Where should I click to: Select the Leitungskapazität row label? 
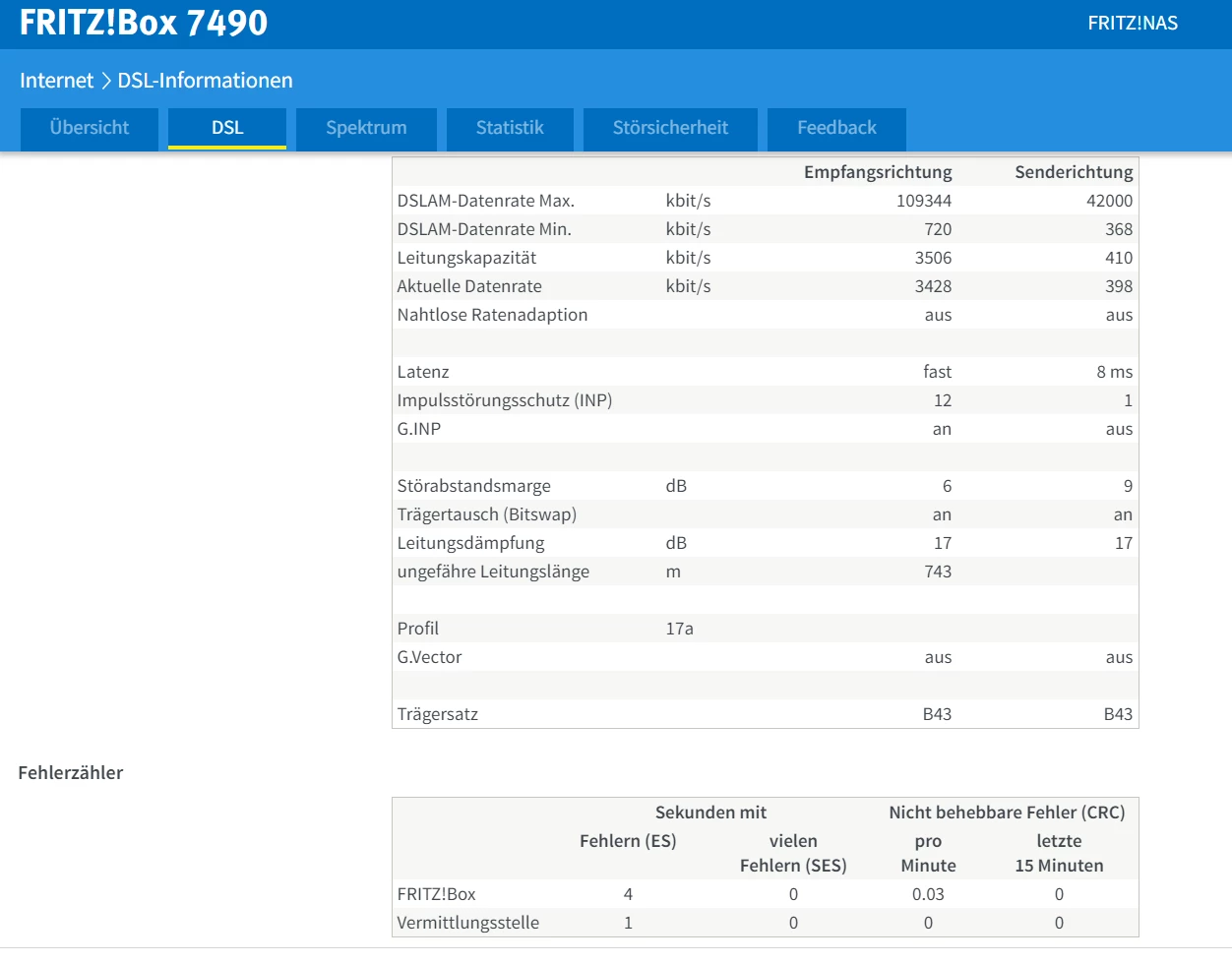pos(466,258)
